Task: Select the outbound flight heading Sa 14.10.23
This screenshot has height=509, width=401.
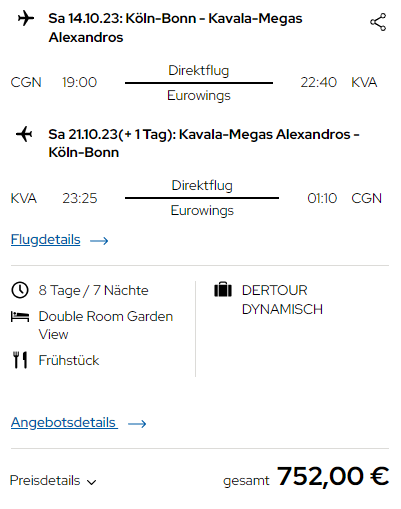Action: click(175, 28)
